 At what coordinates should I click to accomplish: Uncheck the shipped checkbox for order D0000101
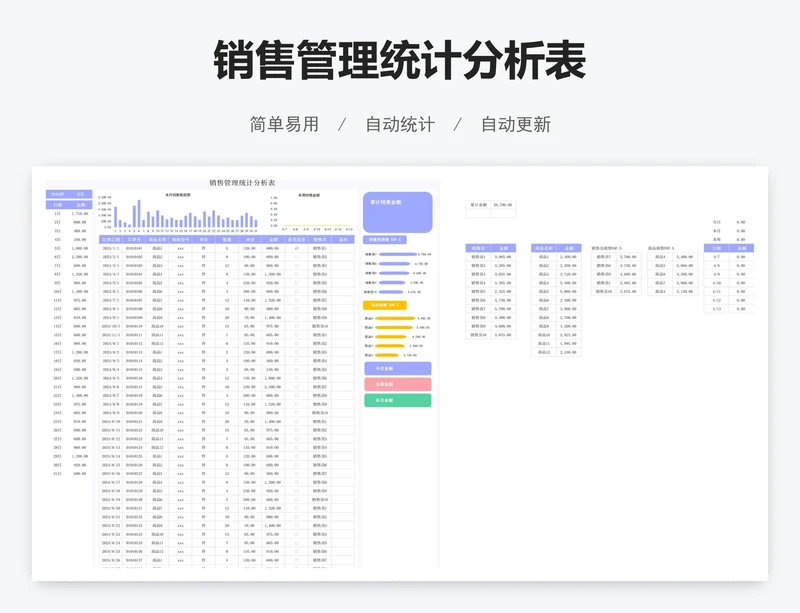(296, 248)
